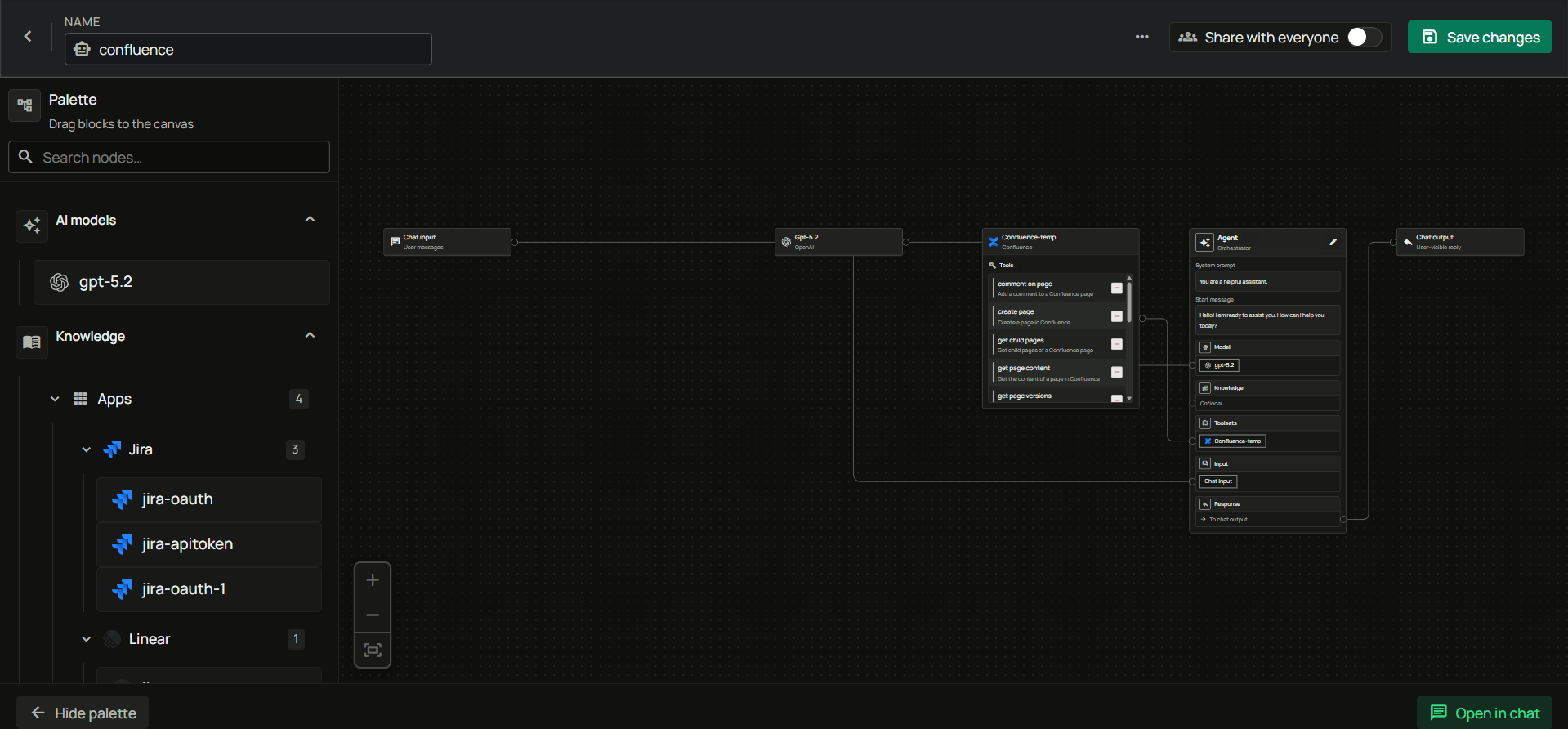Click the AI models sparkle icon
This screenshot has width=1568, height=729.
[x=32, y=226]
